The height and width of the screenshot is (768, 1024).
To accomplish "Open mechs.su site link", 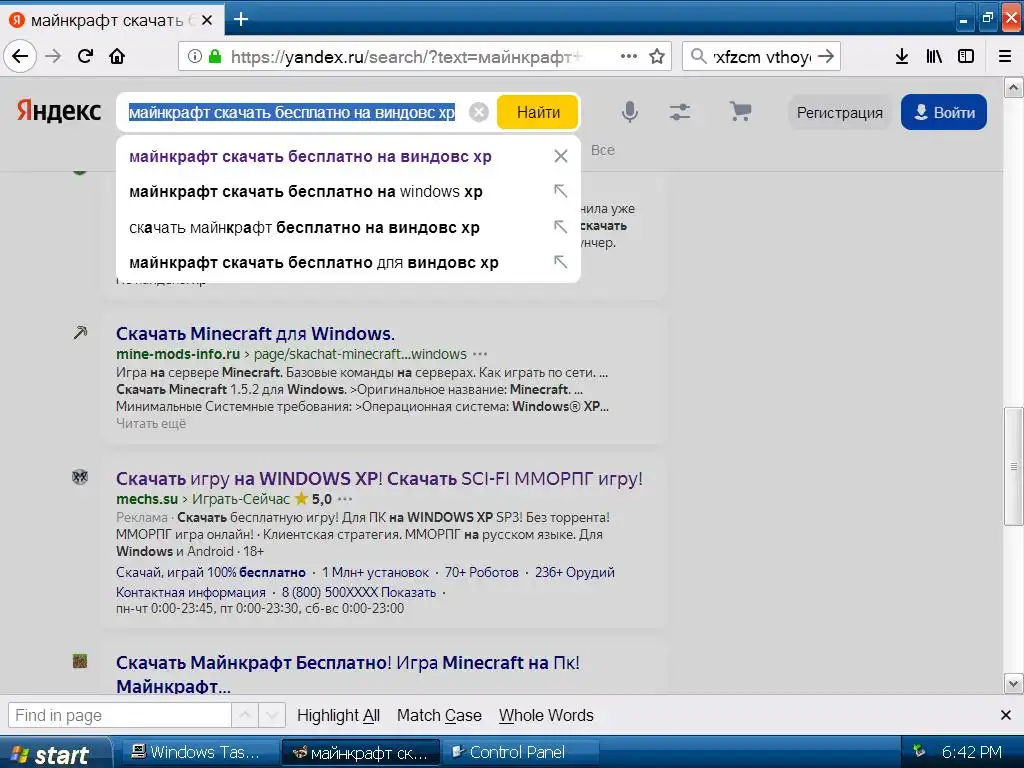I will pos(147,499).
